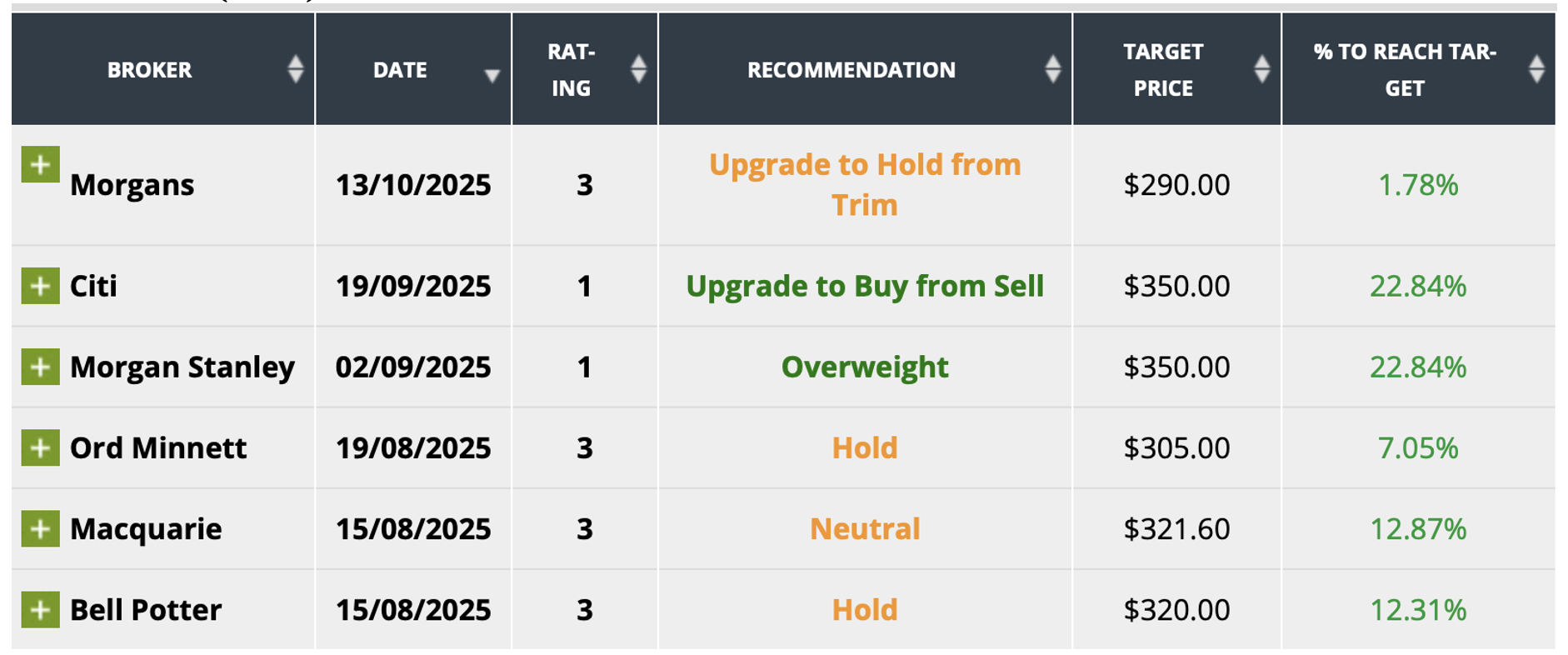Click the Bell Potter 12.31% value
This screenshot has height=655, width=1568.
(x=1417, y=609)
